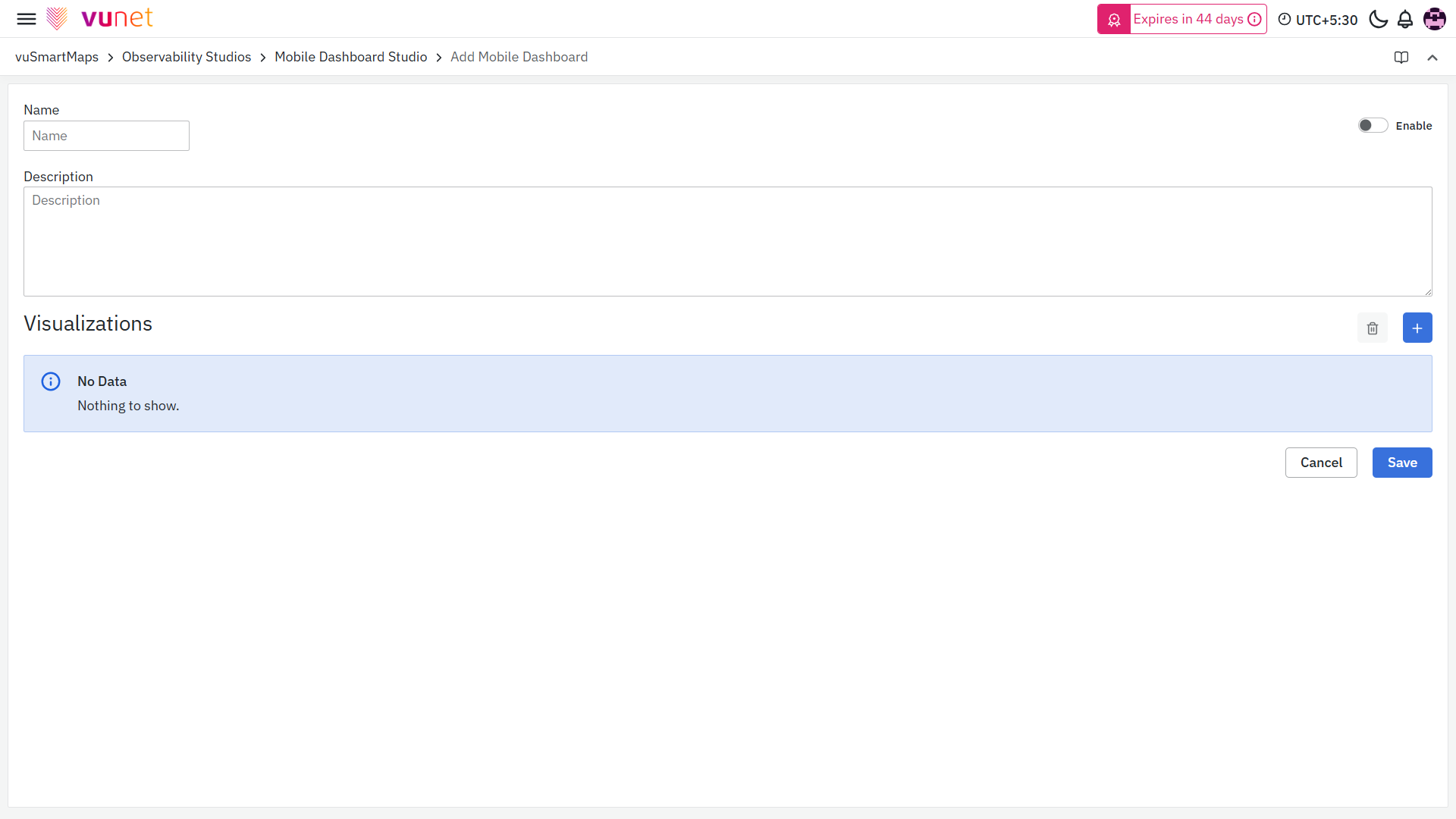Toggle the Enable switch
Viewport: 1456px width, 819px height.
point(1373,126)
